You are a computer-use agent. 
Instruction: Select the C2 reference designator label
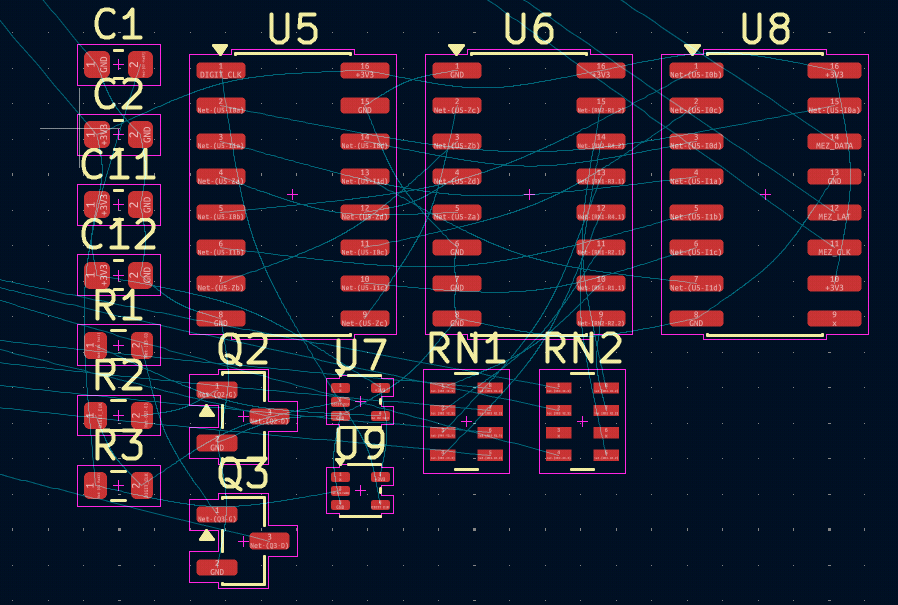[118, 95]
